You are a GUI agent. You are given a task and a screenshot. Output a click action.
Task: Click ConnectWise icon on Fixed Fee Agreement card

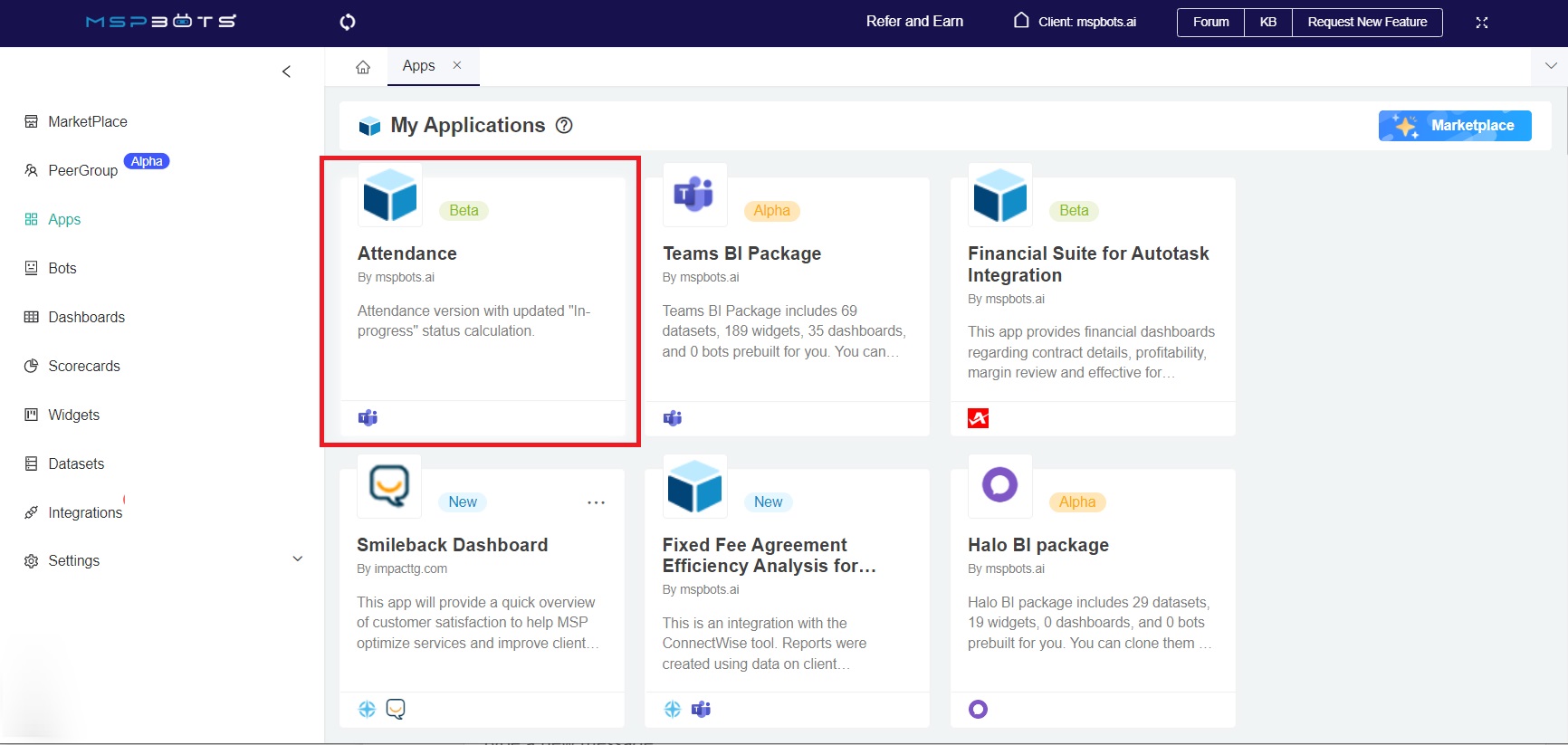(672, 709)
